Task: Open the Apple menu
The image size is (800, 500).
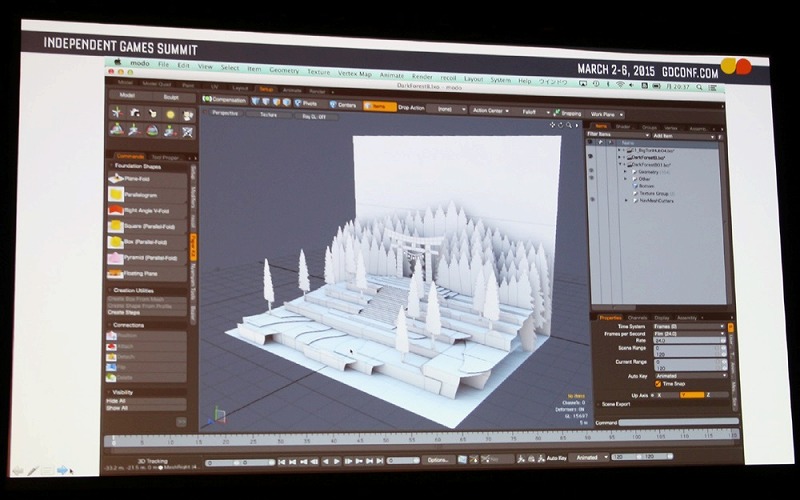Action: (117, 62)
